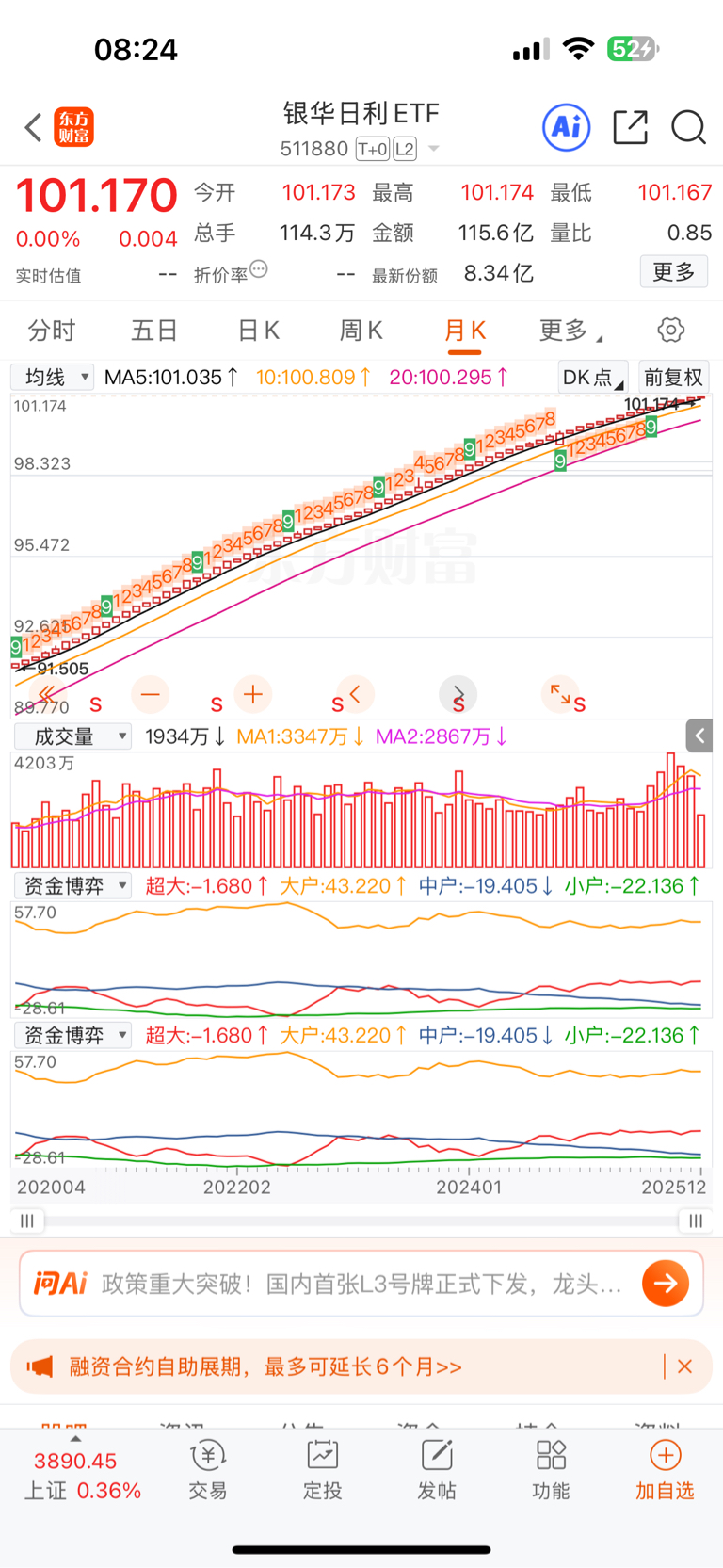Tap the 8.34亿 latest shares value
Screen dimensions: 723x1568
coord(499,273)
